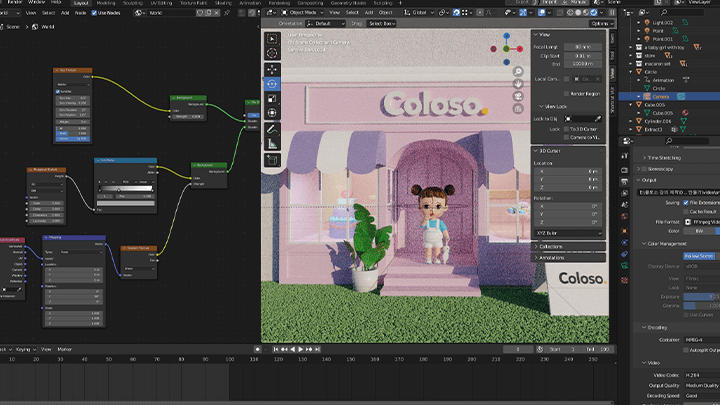
Task: Jump to the timeline end frame
Action: coord(317,349)
